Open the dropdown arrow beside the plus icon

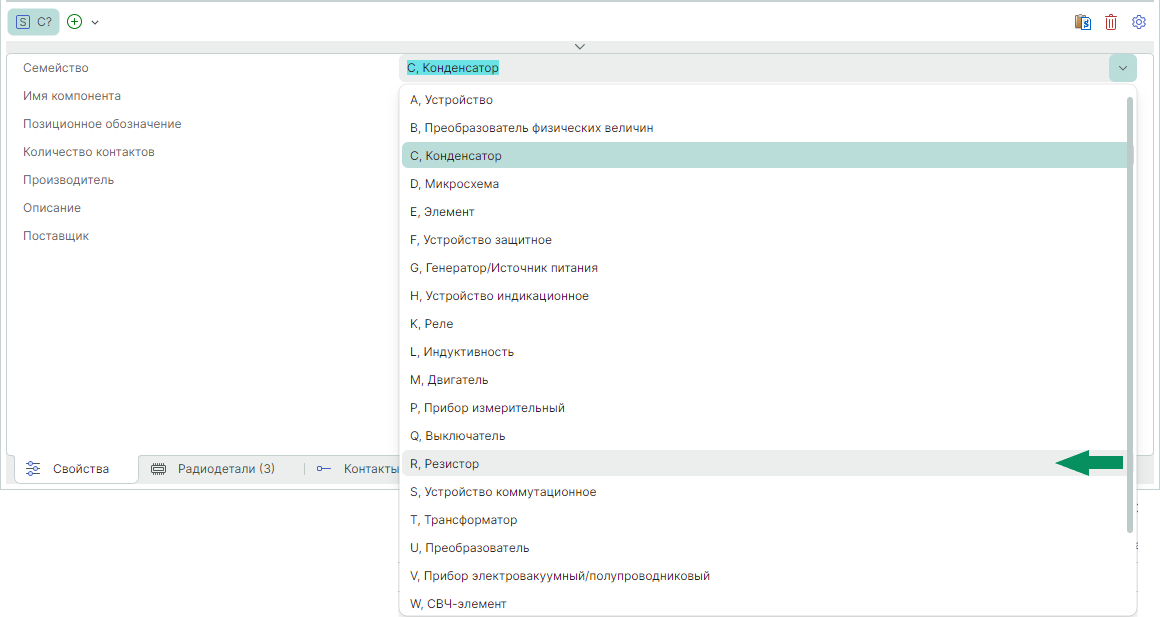pos(95,22)
